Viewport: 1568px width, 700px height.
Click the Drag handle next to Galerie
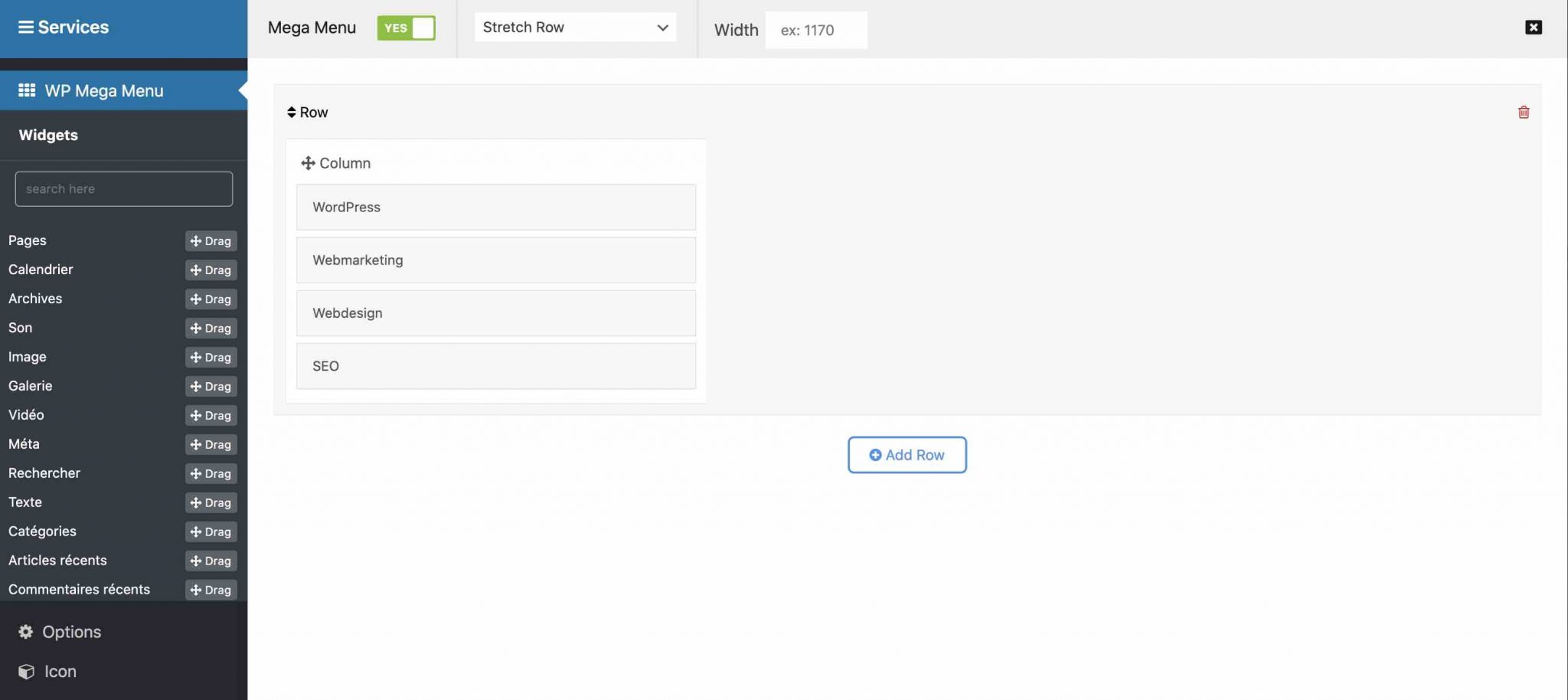point(211,386)
